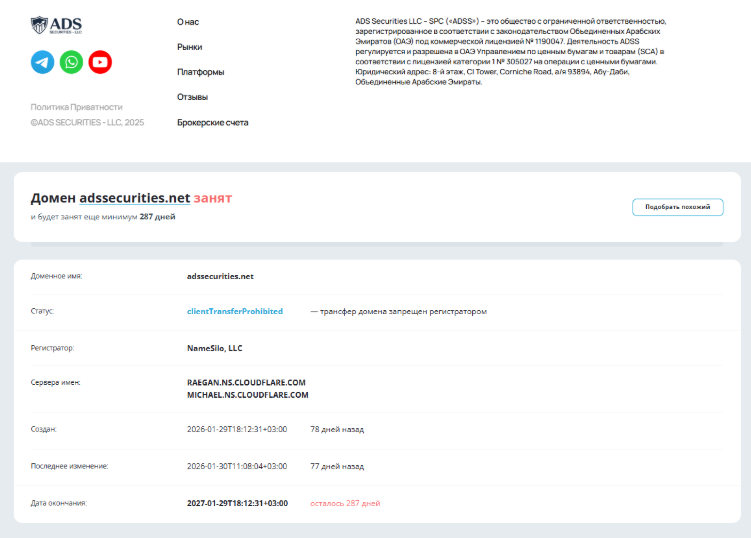The height and width of the screenshot is (538, 751).
Task: Click the '78 дней назад' text
Action: coord(337,429)
